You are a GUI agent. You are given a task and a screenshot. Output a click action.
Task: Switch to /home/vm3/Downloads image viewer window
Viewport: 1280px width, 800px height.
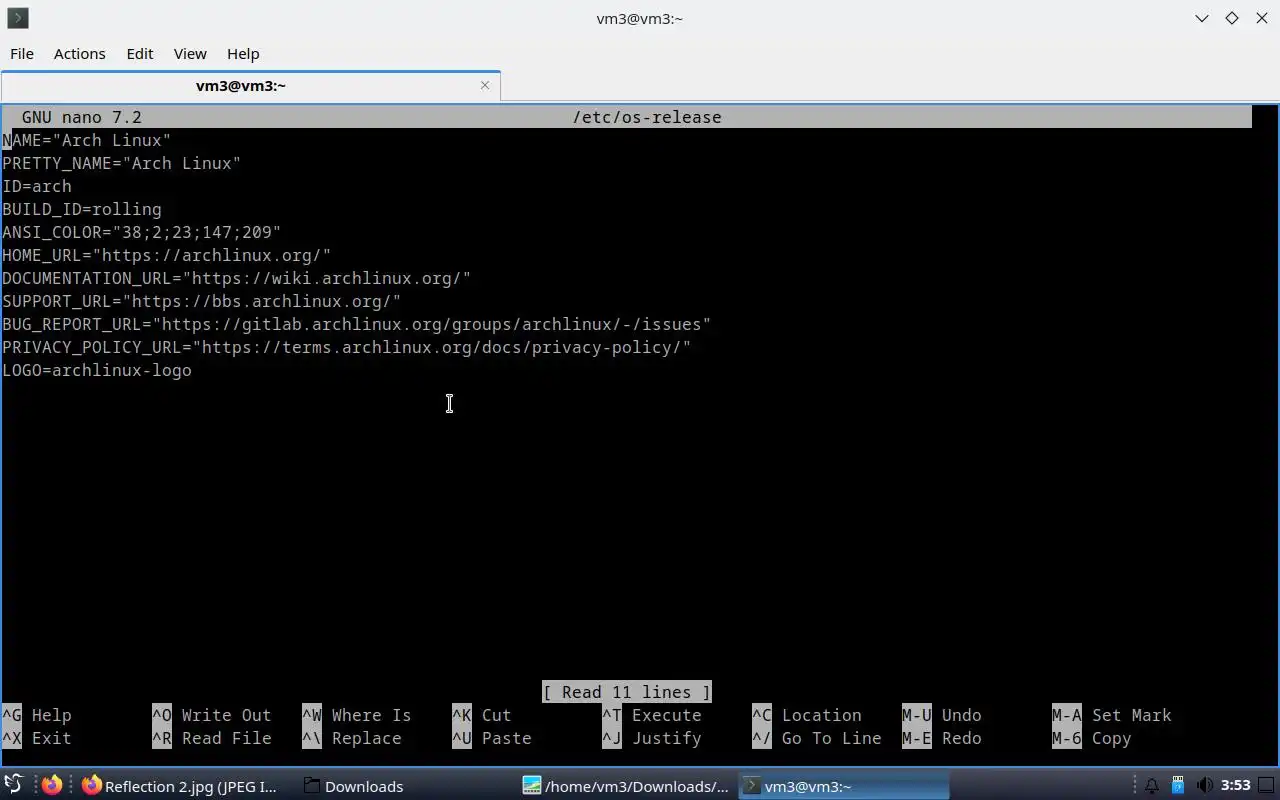[626, 786]
